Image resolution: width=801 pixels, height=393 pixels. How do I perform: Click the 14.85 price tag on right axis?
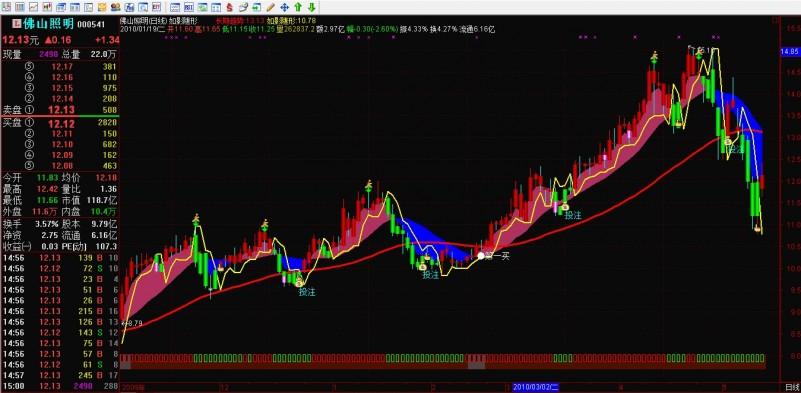pos(789,52)
